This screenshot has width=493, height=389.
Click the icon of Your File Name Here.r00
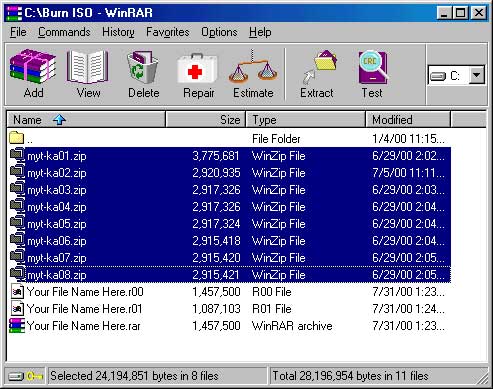(17, 291)
